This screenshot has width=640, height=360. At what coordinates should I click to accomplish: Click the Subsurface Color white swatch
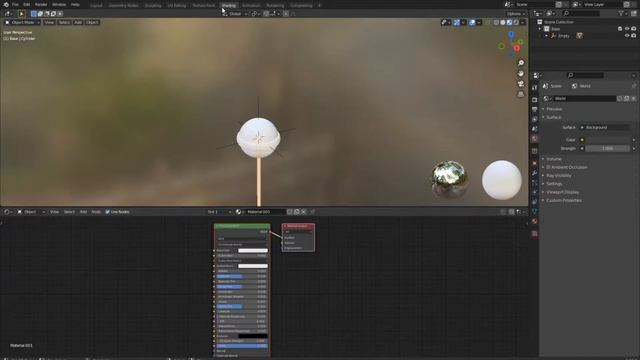pyautogui.click(x=253, y=266)
